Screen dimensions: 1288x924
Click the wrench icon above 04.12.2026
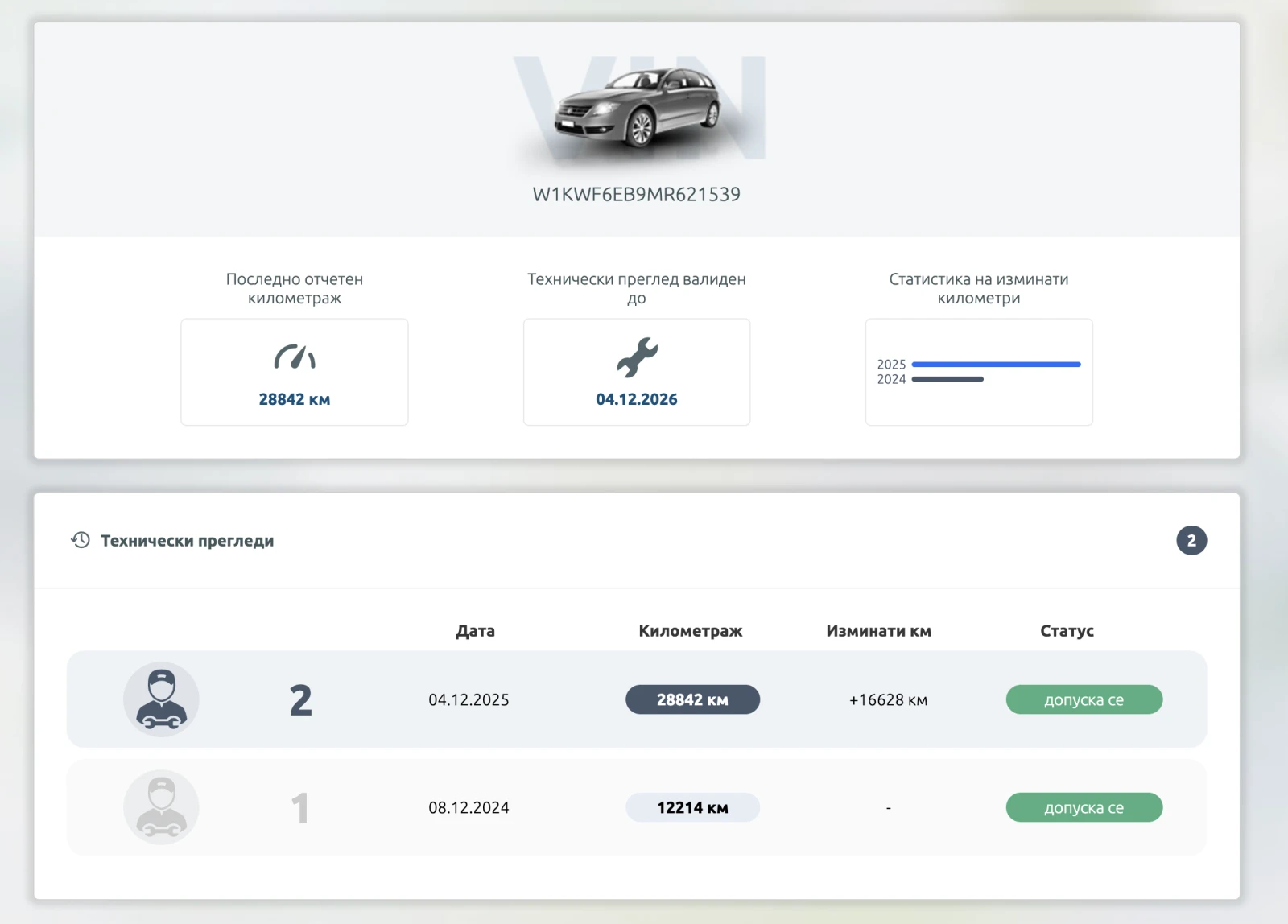(x=637, y=357)
